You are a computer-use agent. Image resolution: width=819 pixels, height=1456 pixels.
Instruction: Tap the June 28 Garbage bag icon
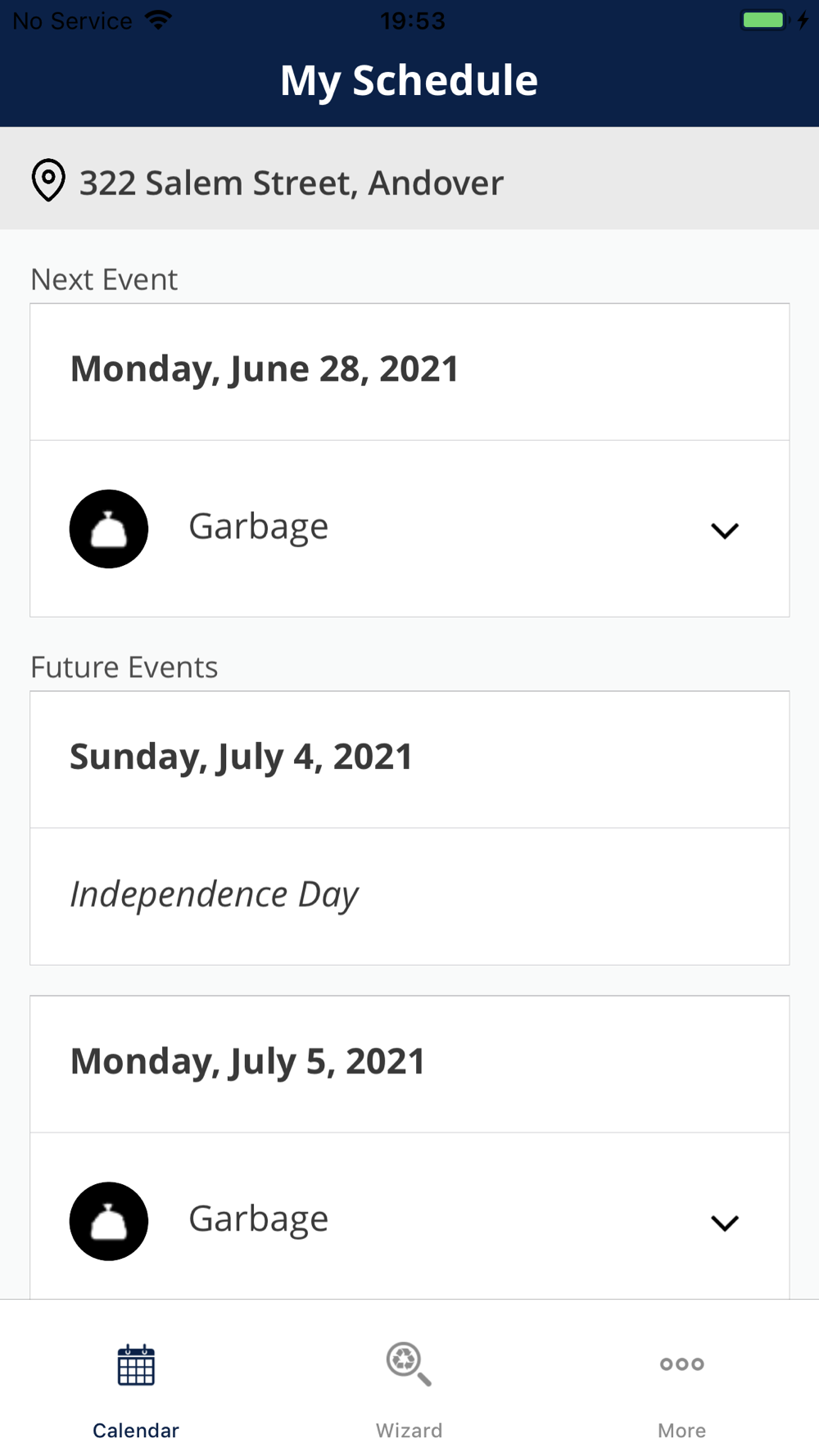(109, 529)
